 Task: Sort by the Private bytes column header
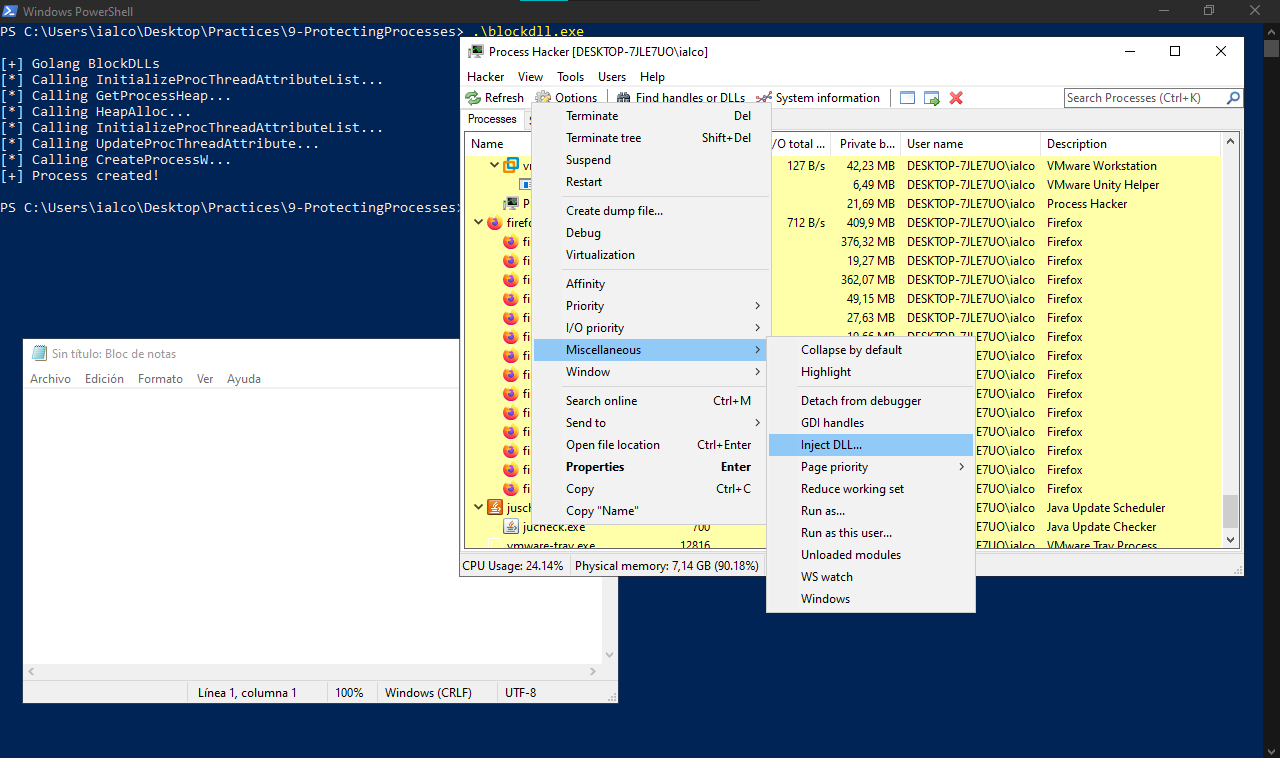[x=867, y=144]
